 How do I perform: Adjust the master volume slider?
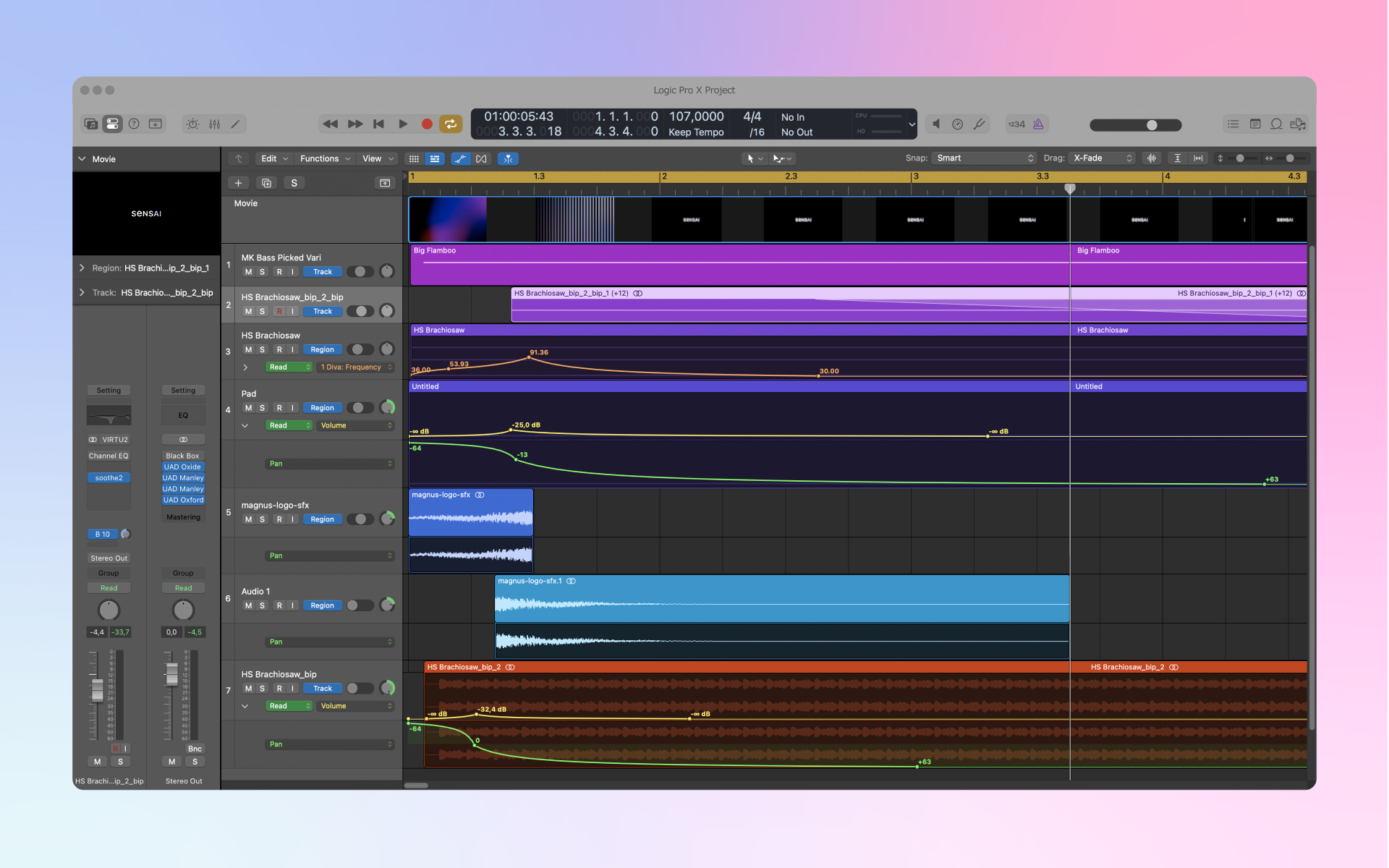click(x=1136, y=125)
